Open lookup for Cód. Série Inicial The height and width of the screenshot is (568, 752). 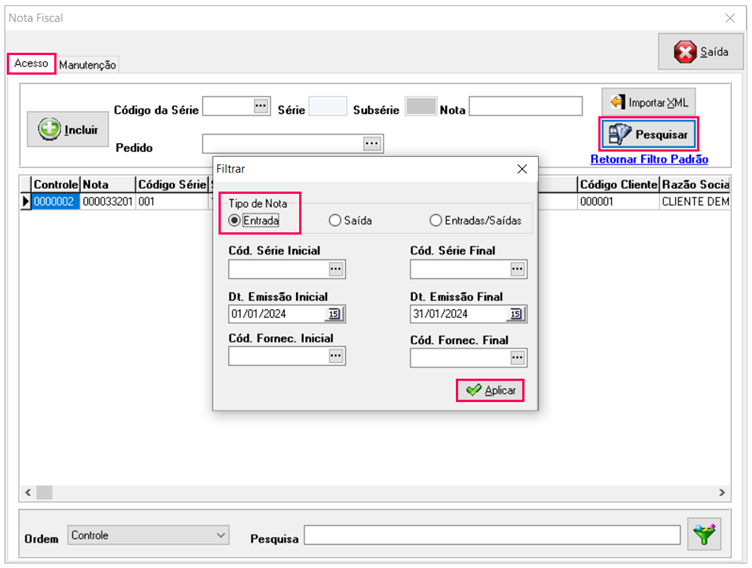point(335,269)
